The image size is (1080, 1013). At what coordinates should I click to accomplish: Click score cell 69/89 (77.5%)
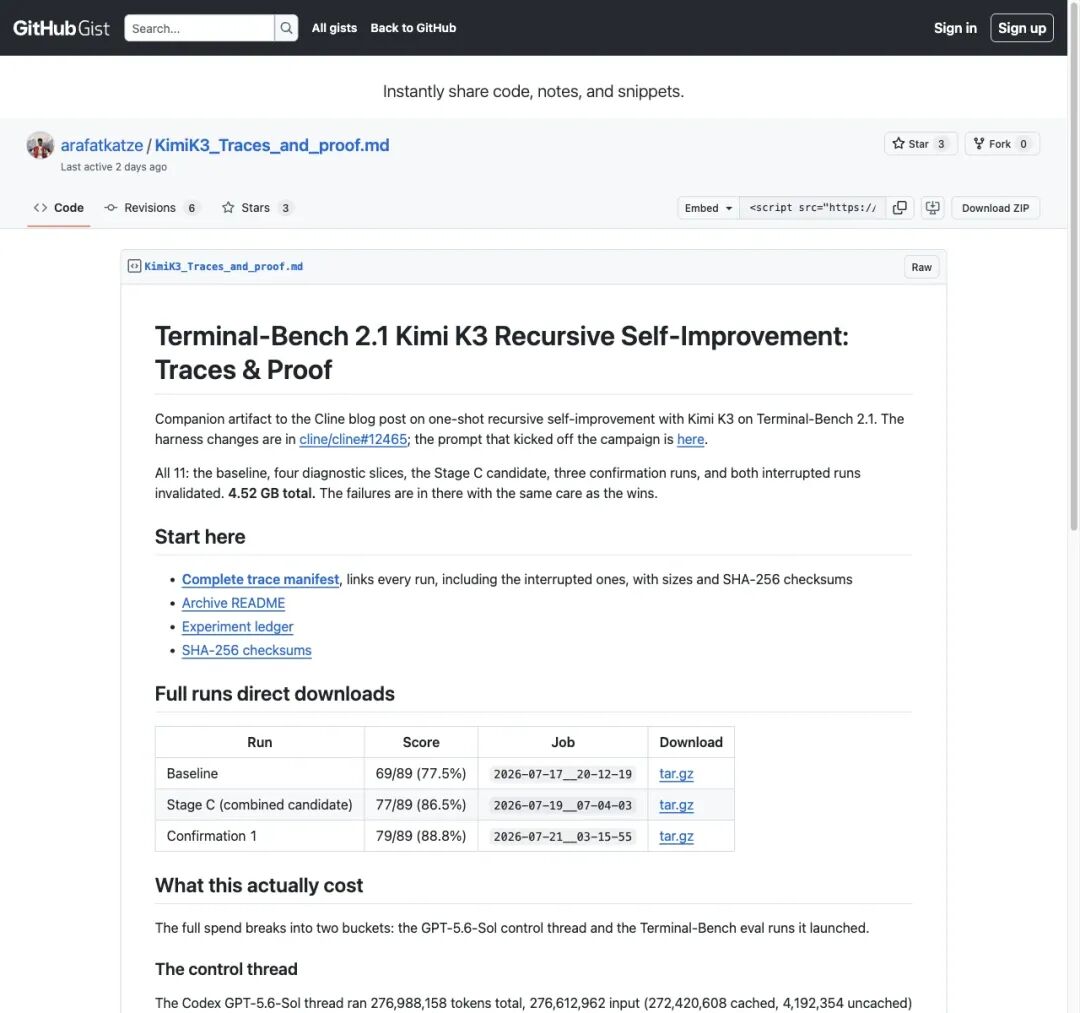click(x=421, y=774)
